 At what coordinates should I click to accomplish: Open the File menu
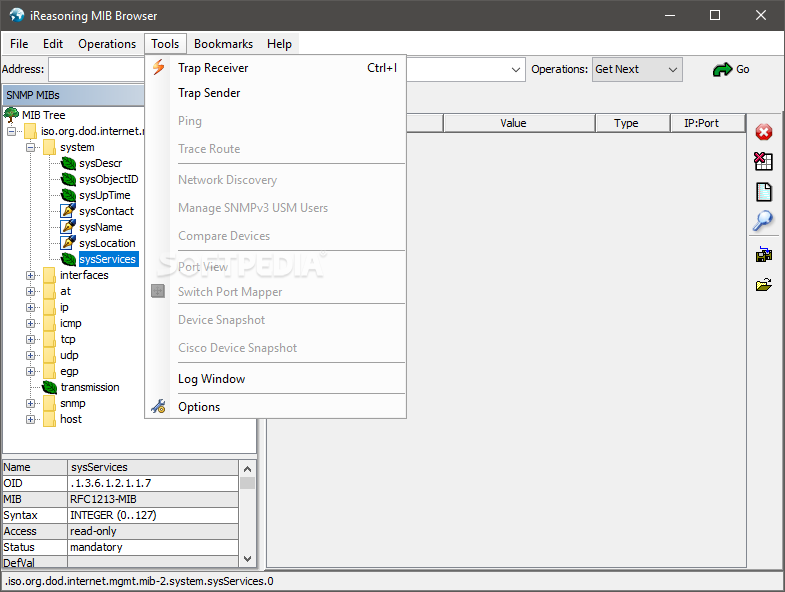[19, 44]
